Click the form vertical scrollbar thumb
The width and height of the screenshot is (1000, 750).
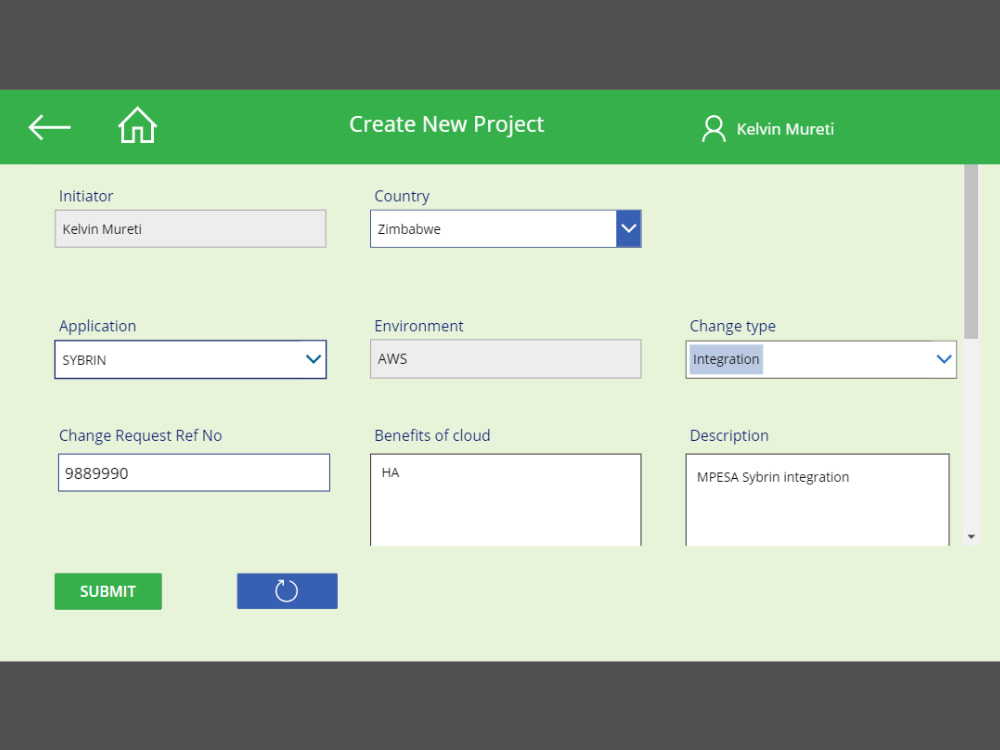click(x=971, y=251)
